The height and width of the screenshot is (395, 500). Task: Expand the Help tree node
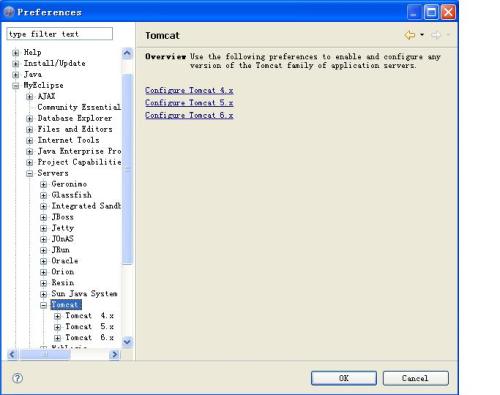tap(15, 53)
